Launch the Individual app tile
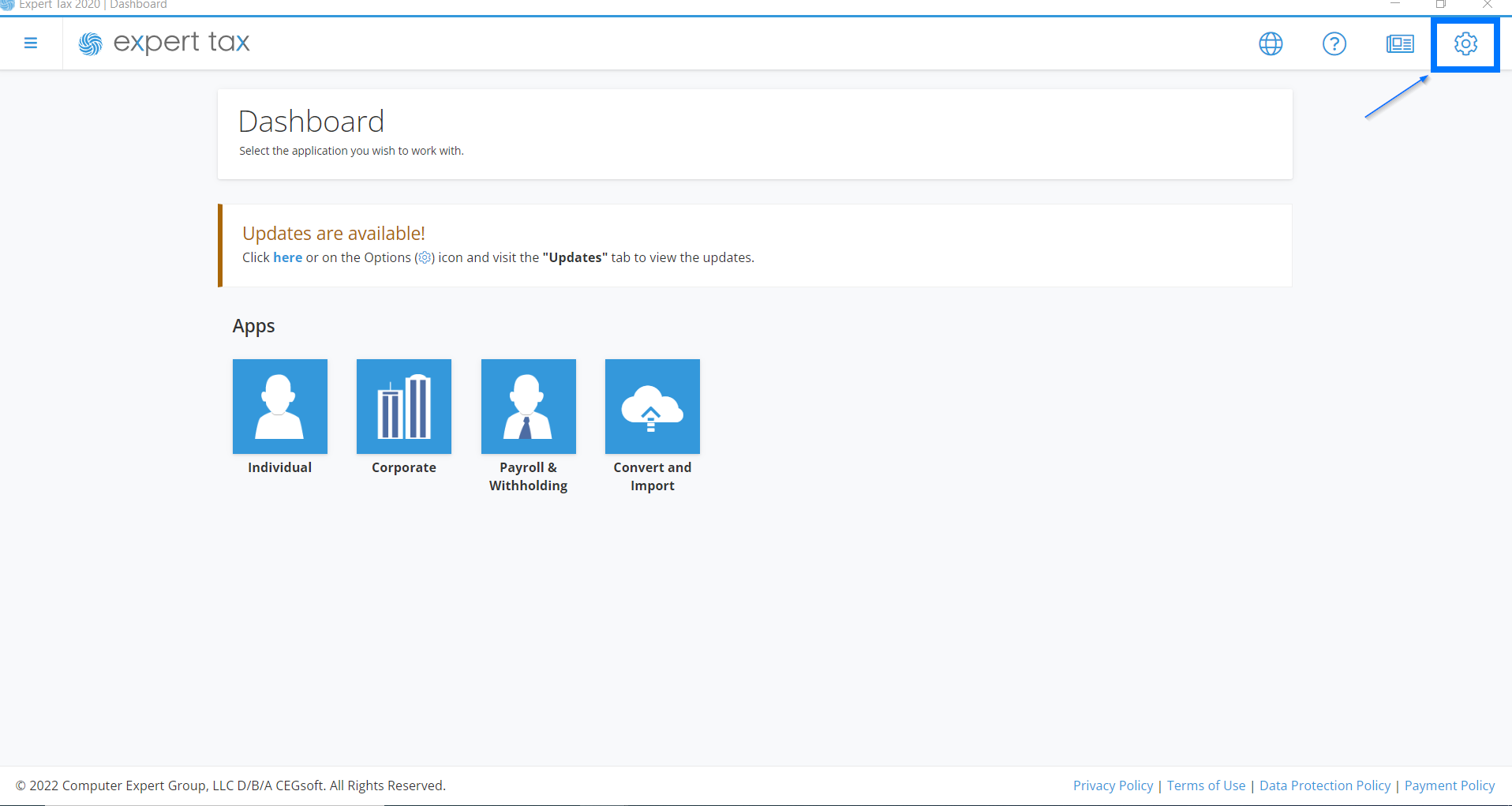1512x806 pixels. tap(280, 407)
